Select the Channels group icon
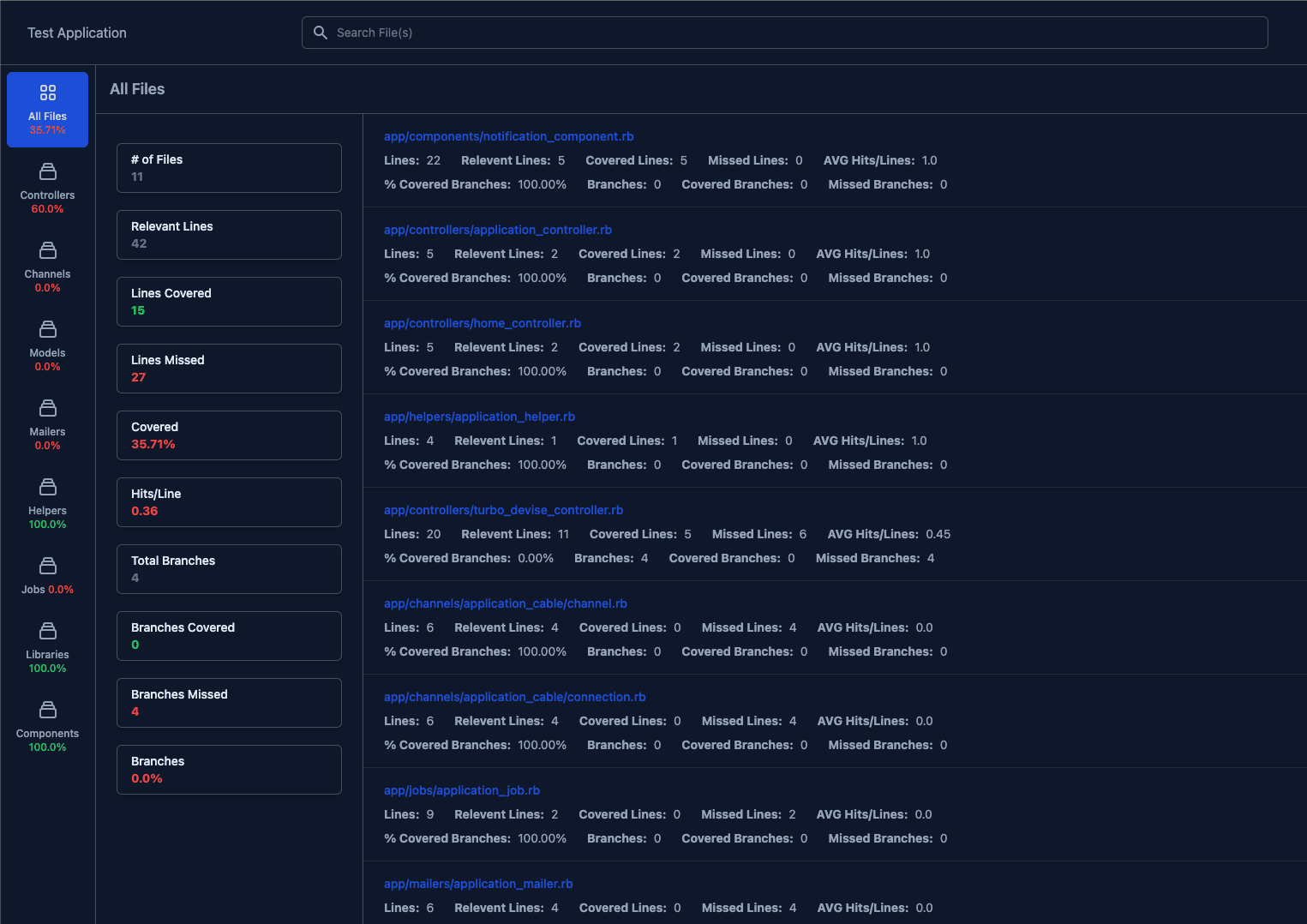 click(x=48, y=250)
